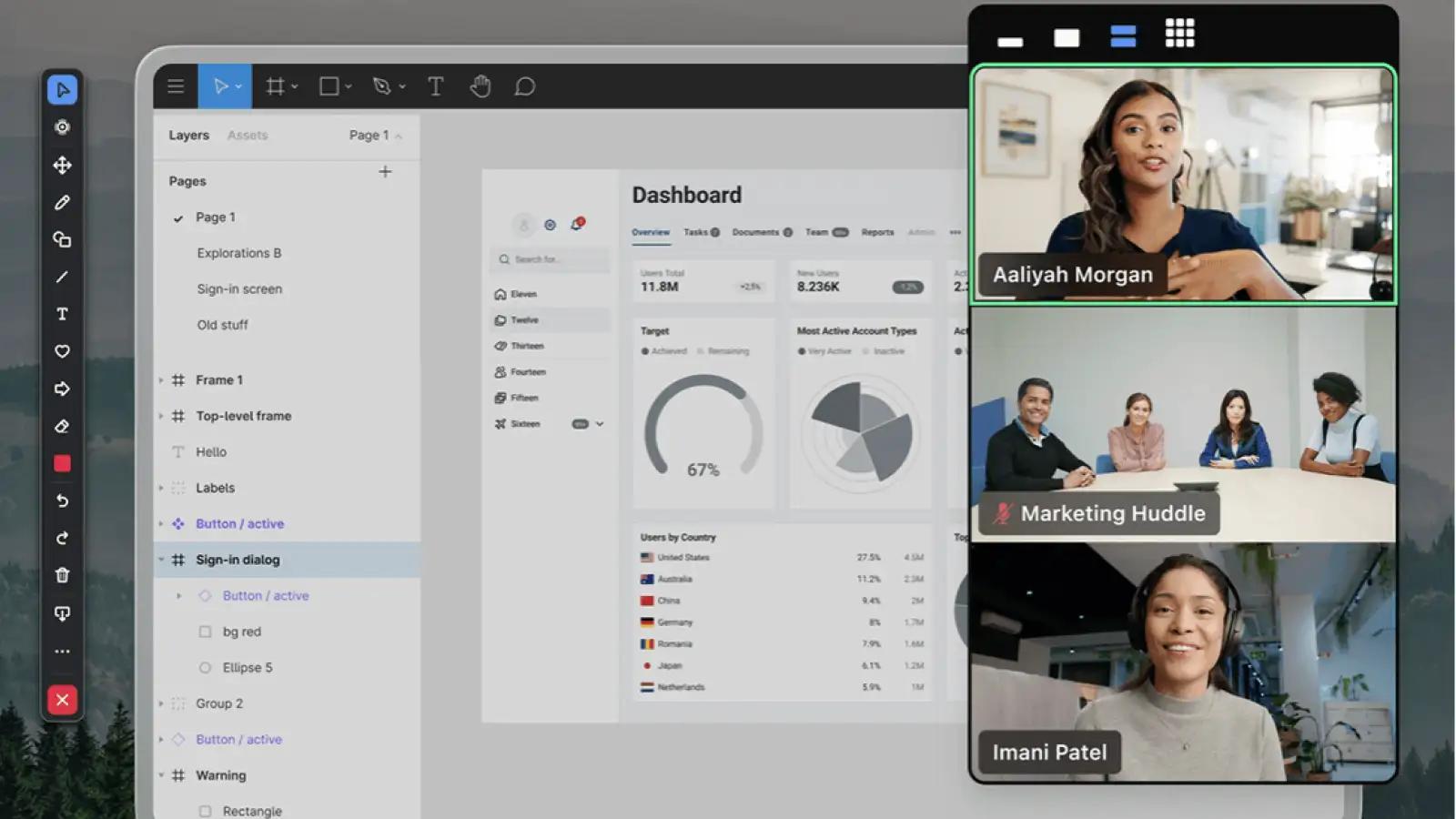Open the shape tool dropdown arrow

pyautogui.click(x=349, y=87)
